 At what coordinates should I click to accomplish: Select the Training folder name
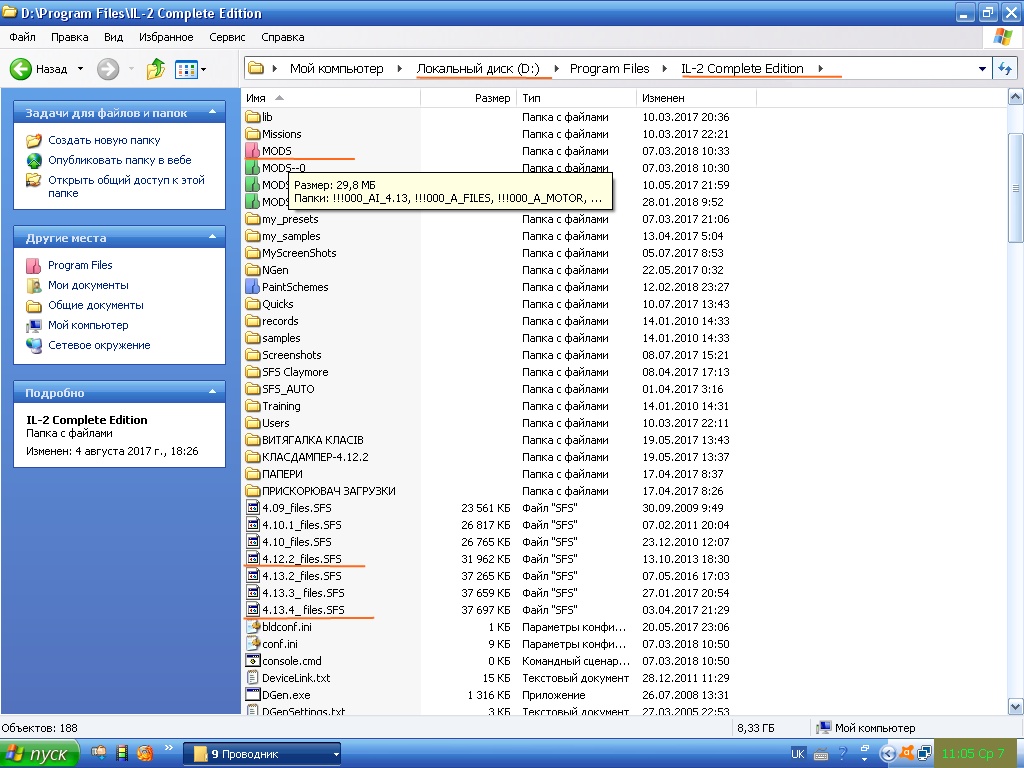(x=281, y=406)
